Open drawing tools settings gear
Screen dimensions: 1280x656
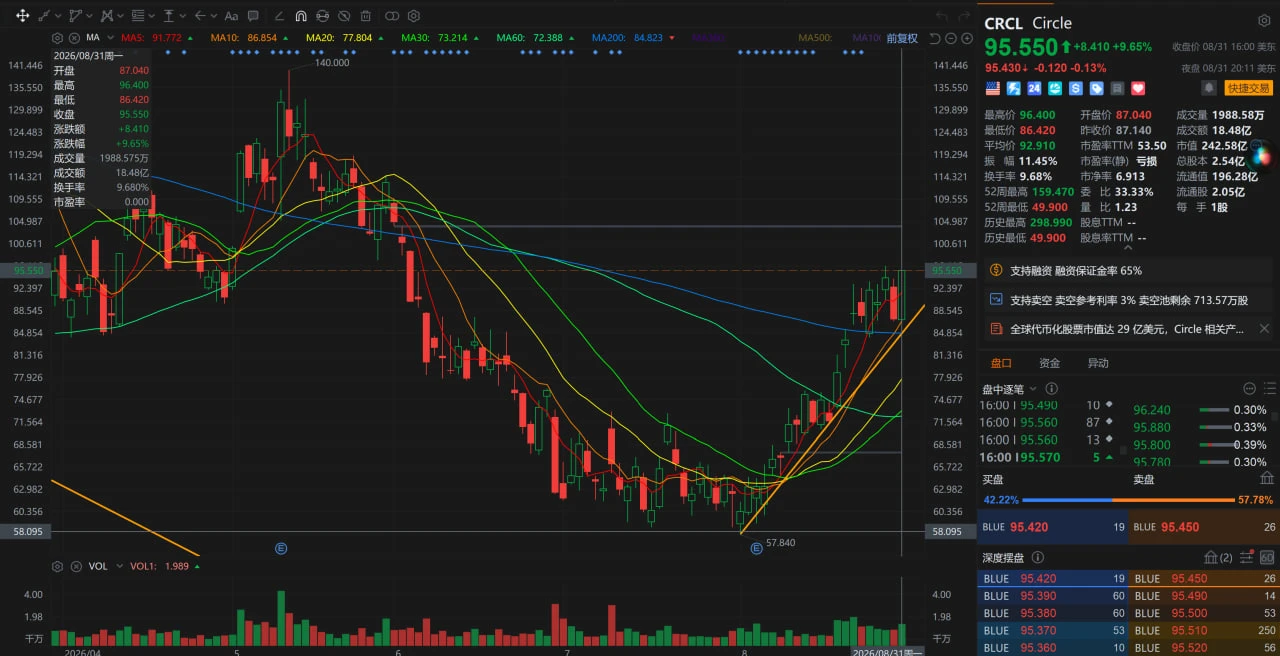pos(414,16)
